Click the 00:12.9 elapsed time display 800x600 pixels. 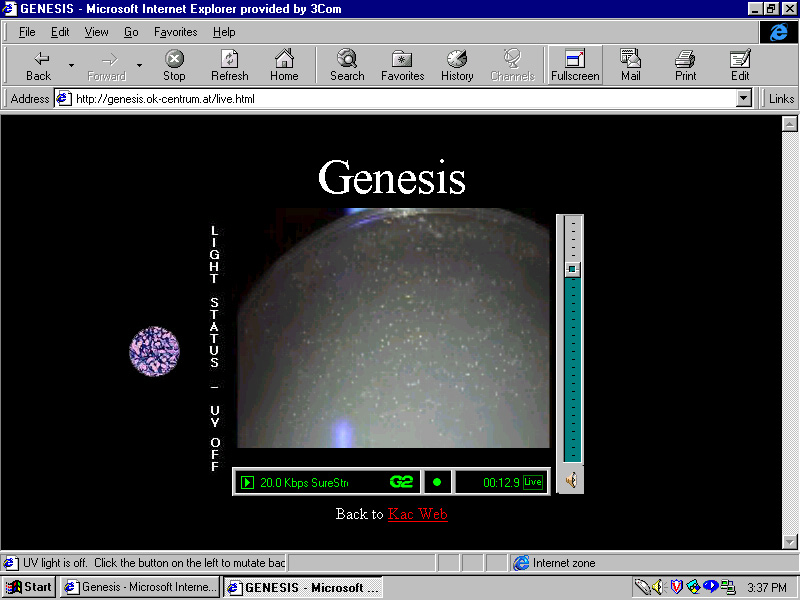click(501, 482)
